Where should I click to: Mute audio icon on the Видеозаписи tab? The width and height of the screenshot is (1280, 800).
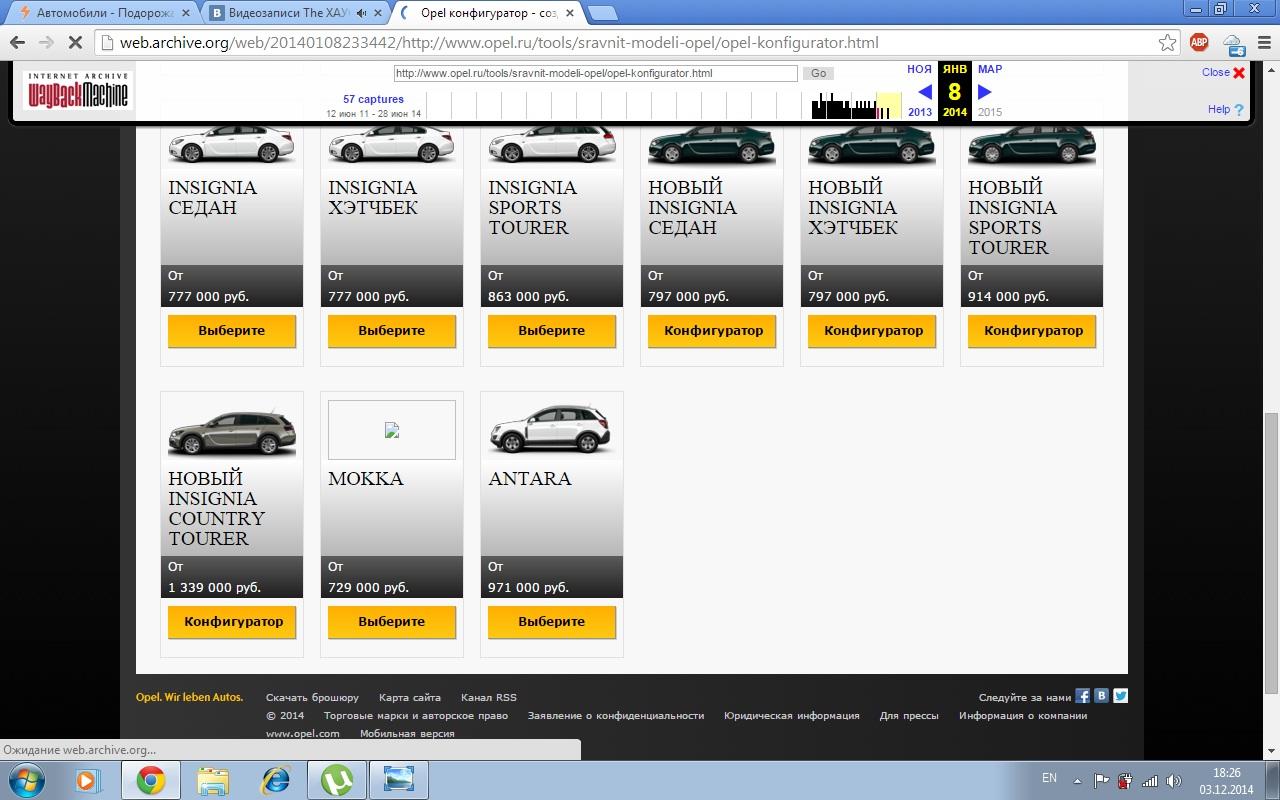click(x=361, y=13)
